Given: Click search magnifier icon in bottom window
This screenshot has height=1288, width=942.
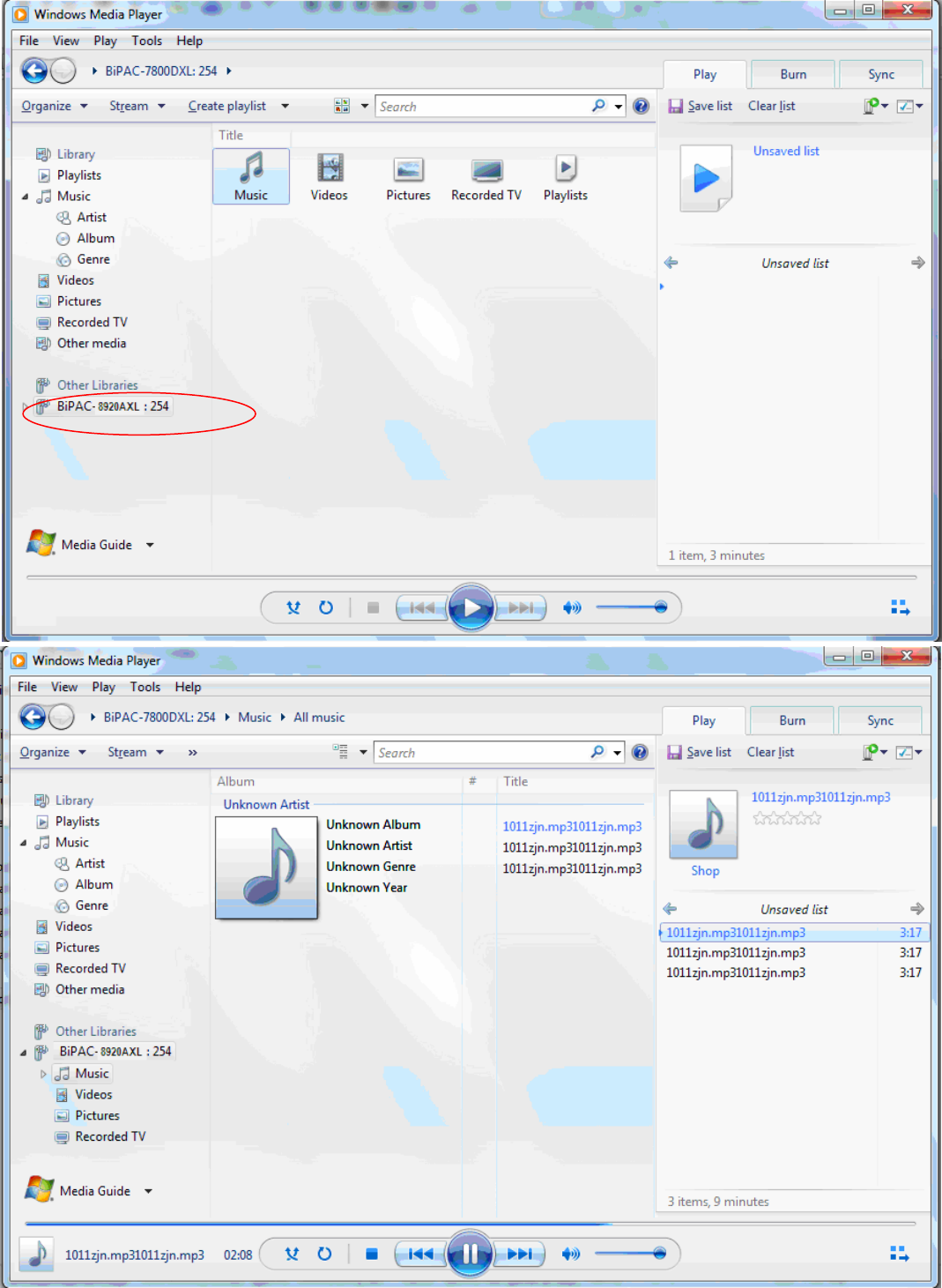Looking at the screenshot, I should click(597, 752).
